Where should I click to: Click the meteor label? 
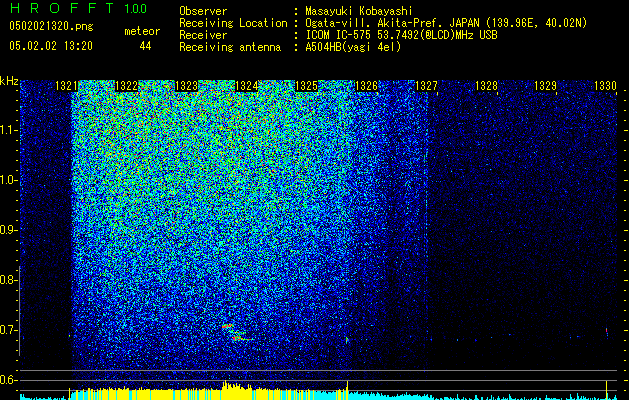[x=142, y=31]
